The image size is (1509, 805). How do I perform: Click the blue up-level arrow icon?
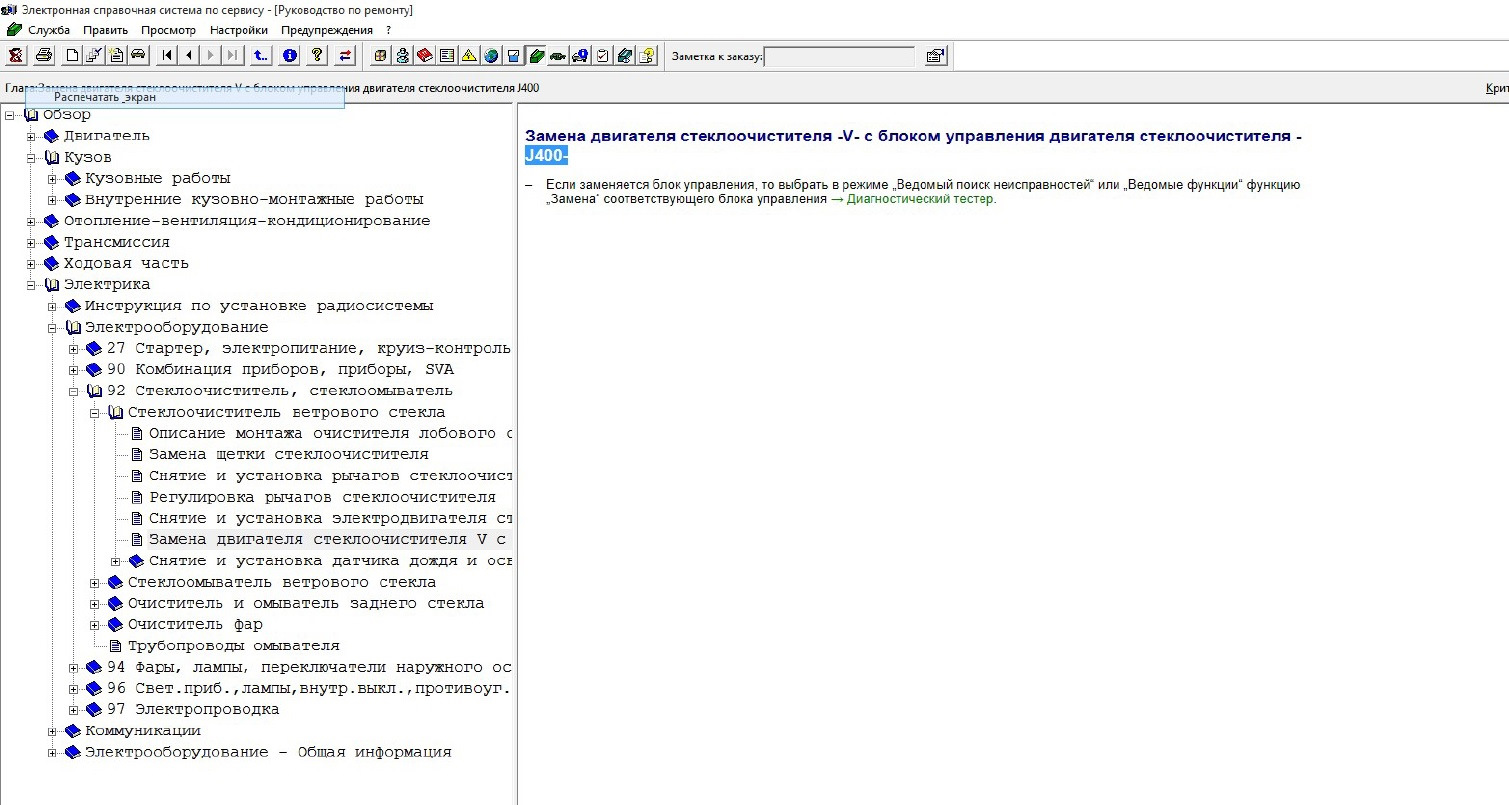(x=260, y=56)
